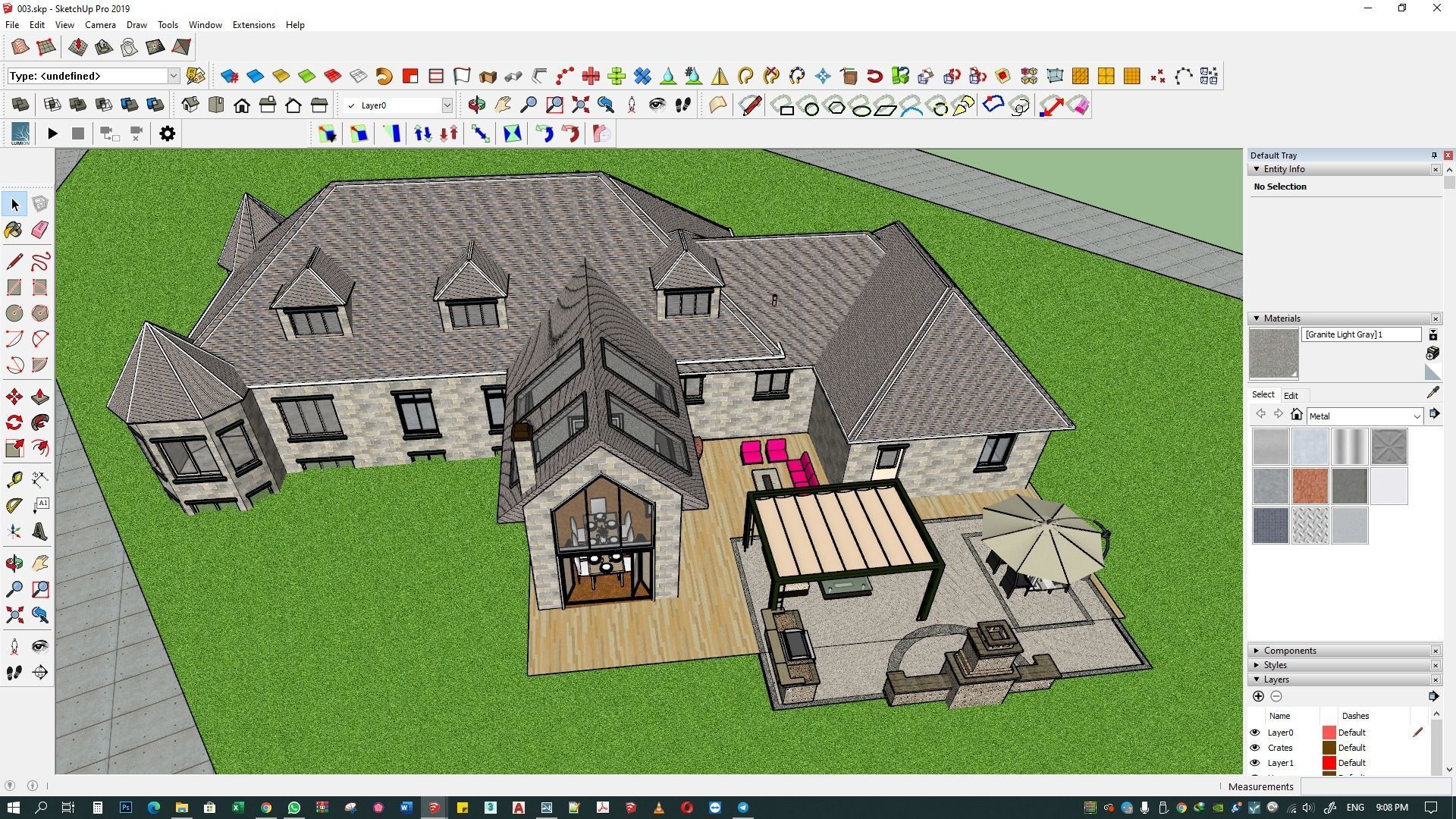Screen dimensions: 1456x819
Task: Toggle visibility of Layer0
Action: 1254,733
